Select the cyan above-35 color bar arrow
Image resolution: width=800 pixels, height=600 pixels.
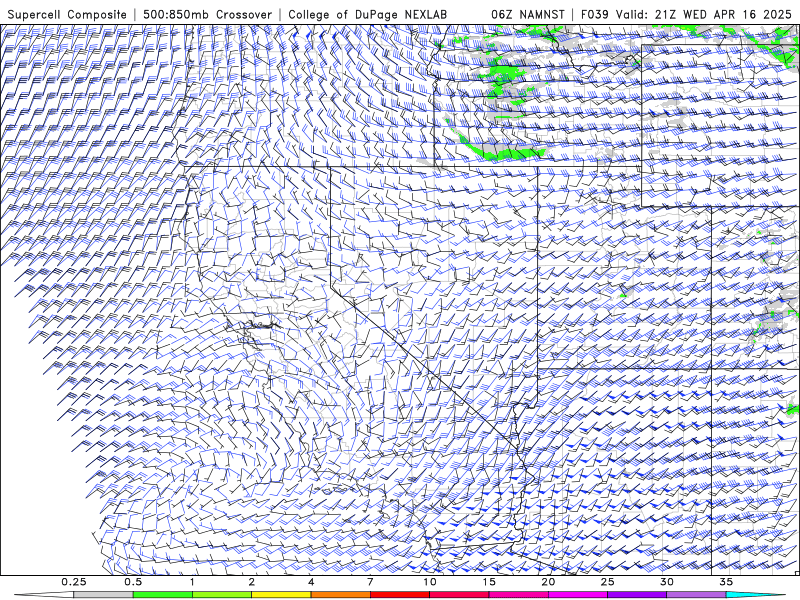755,595
